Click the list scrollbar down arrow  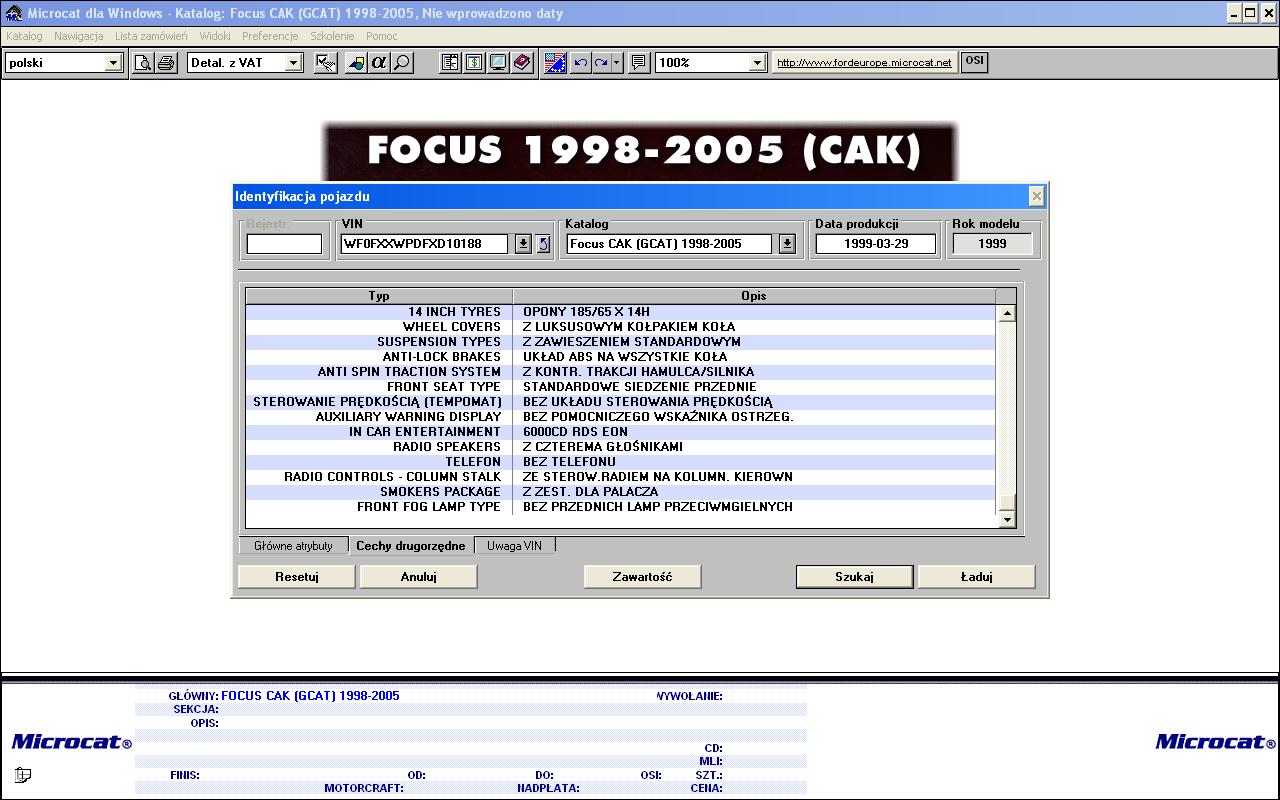pyautogui.click(x=1007, y=519)
